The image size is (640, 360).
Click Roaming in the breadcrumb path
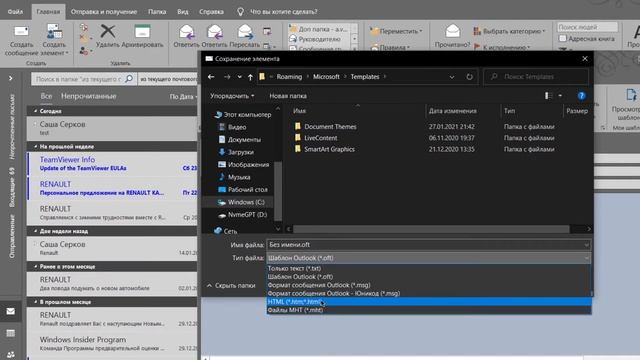289,77
